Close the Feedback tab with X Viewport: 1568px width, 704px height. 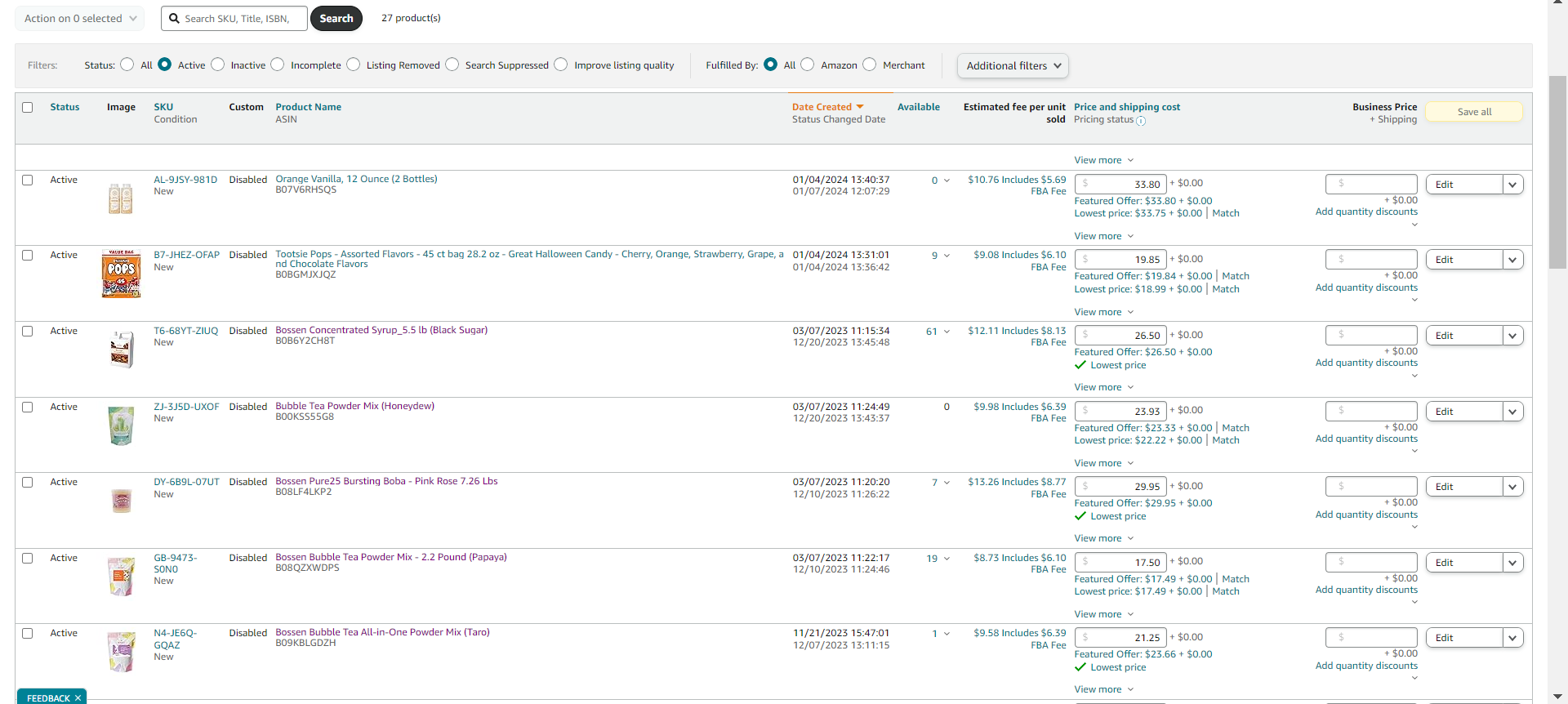[78, 697]
